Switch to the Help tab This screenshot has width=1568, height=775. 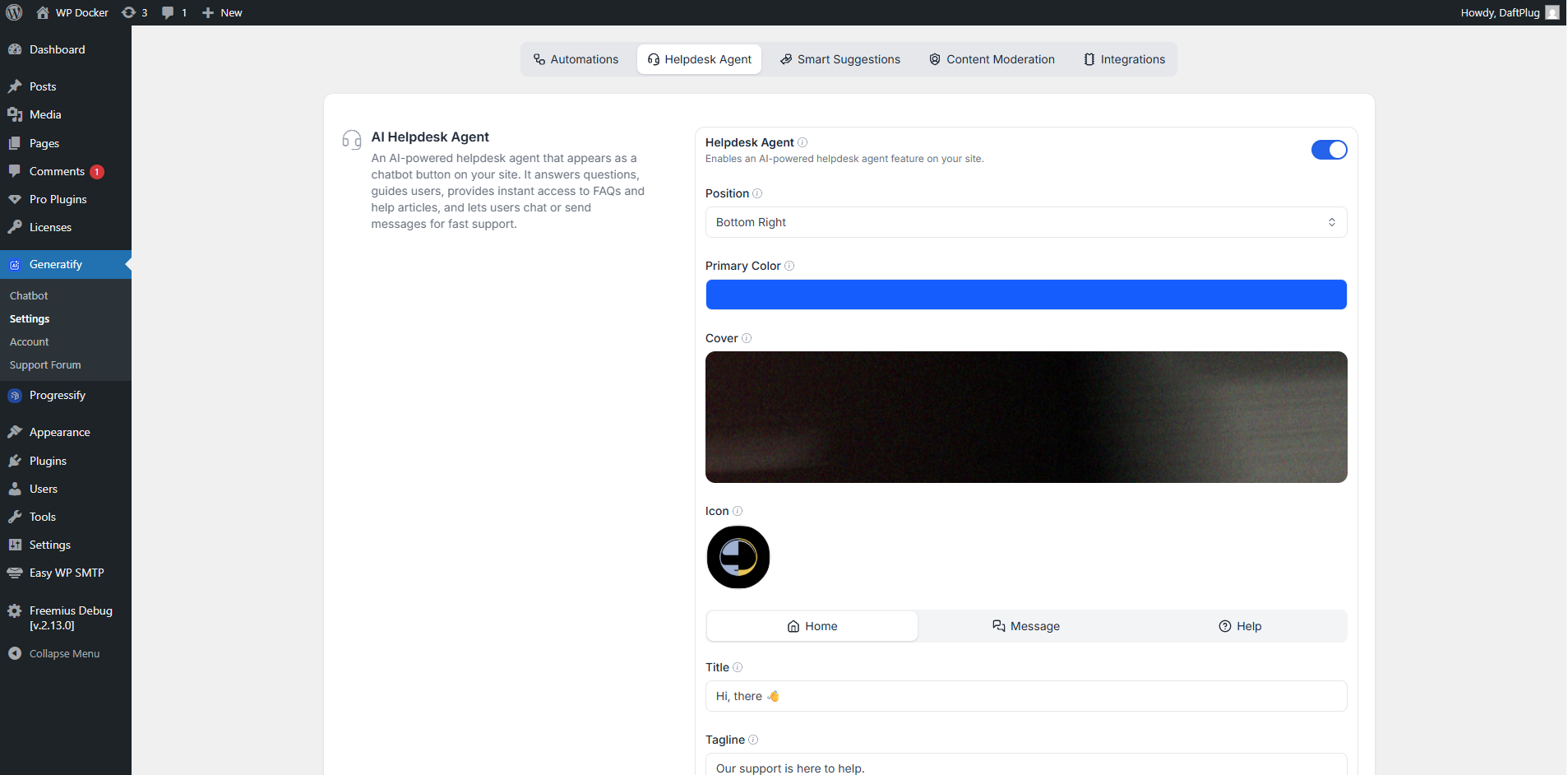pyautogui.click(x=1240, y=626)
